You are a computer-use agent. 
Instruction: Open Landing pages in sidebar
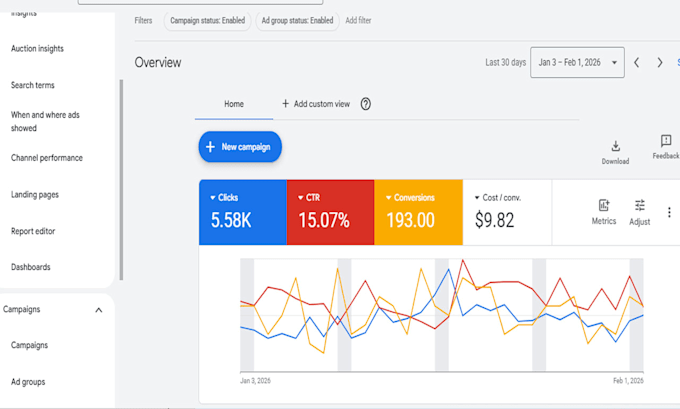coord(35,195)
